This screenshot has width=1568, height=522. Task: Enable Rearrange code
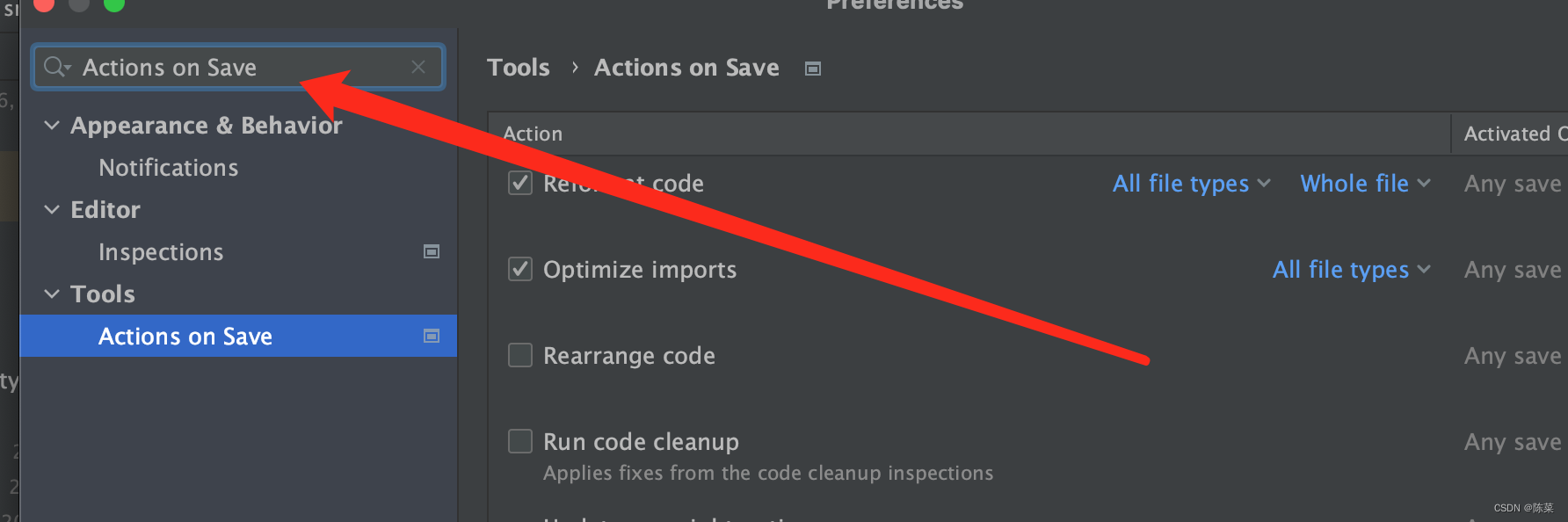coord(520,355)
